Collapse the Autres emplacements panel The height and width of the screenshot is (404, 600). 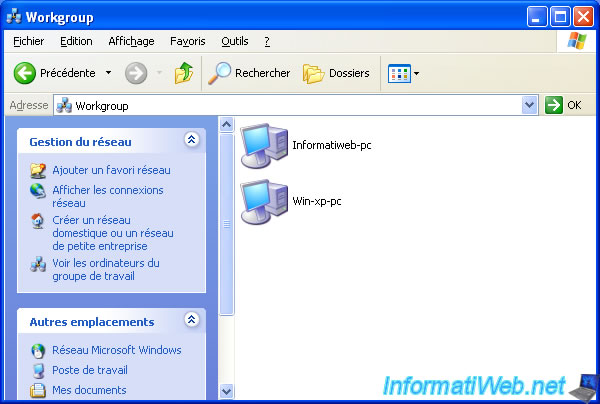191,321
